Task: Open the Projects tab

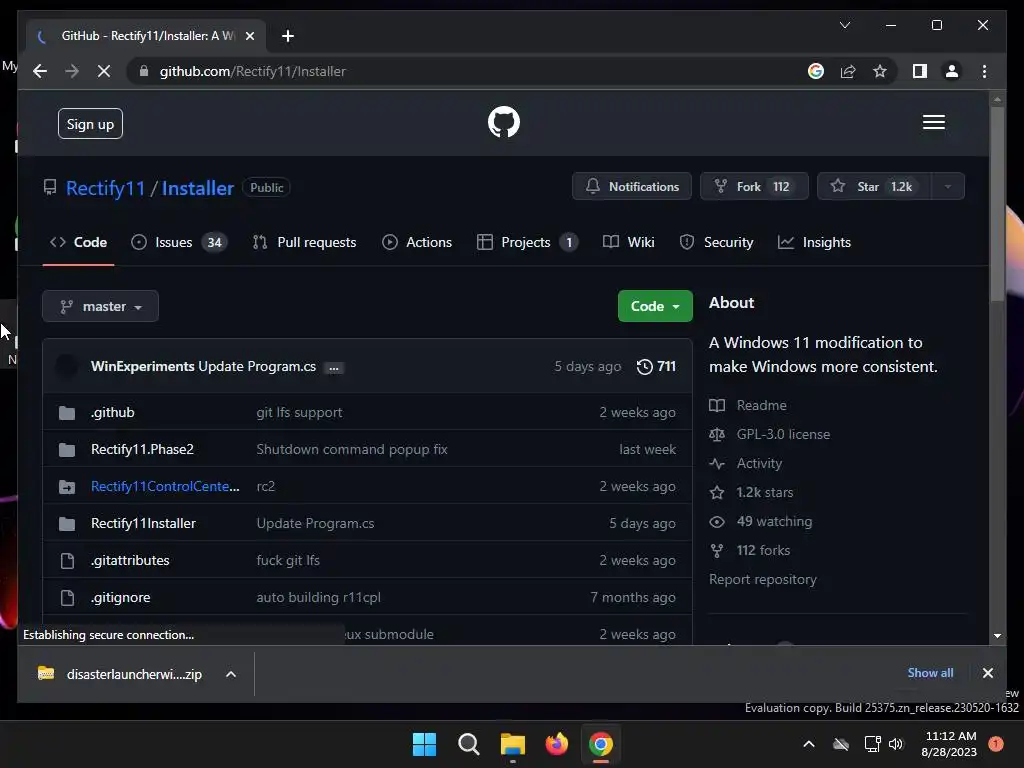Action: [526, 242]
